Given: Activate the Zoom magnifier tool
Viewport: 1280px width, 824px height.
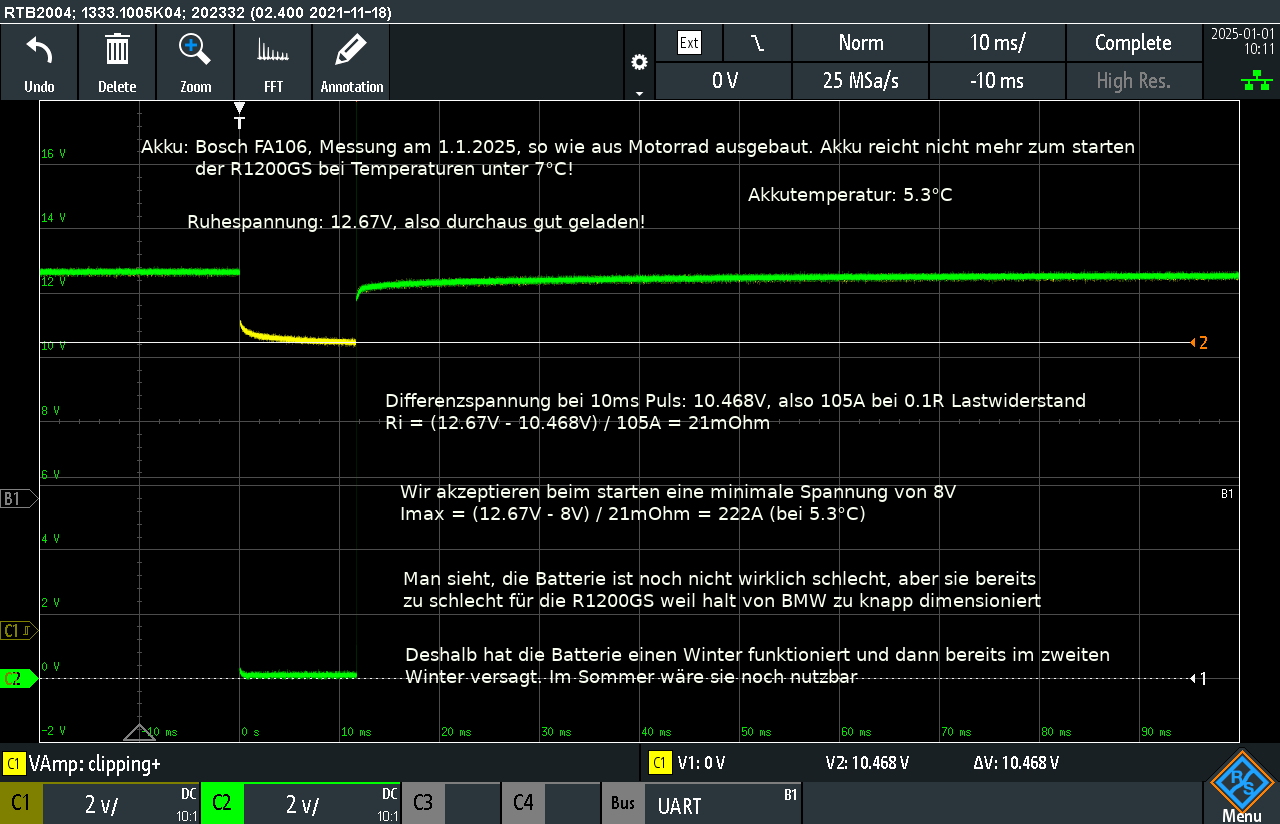Looking at the screenshot, I should [195, 50].
